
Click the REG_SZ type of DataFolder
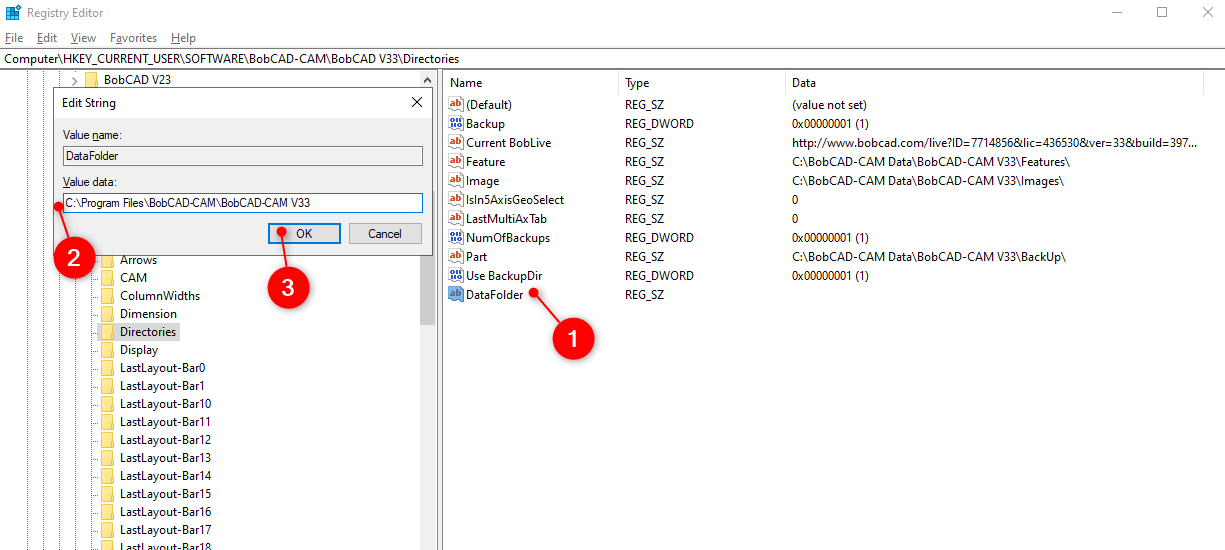click(x=645, y=294)
